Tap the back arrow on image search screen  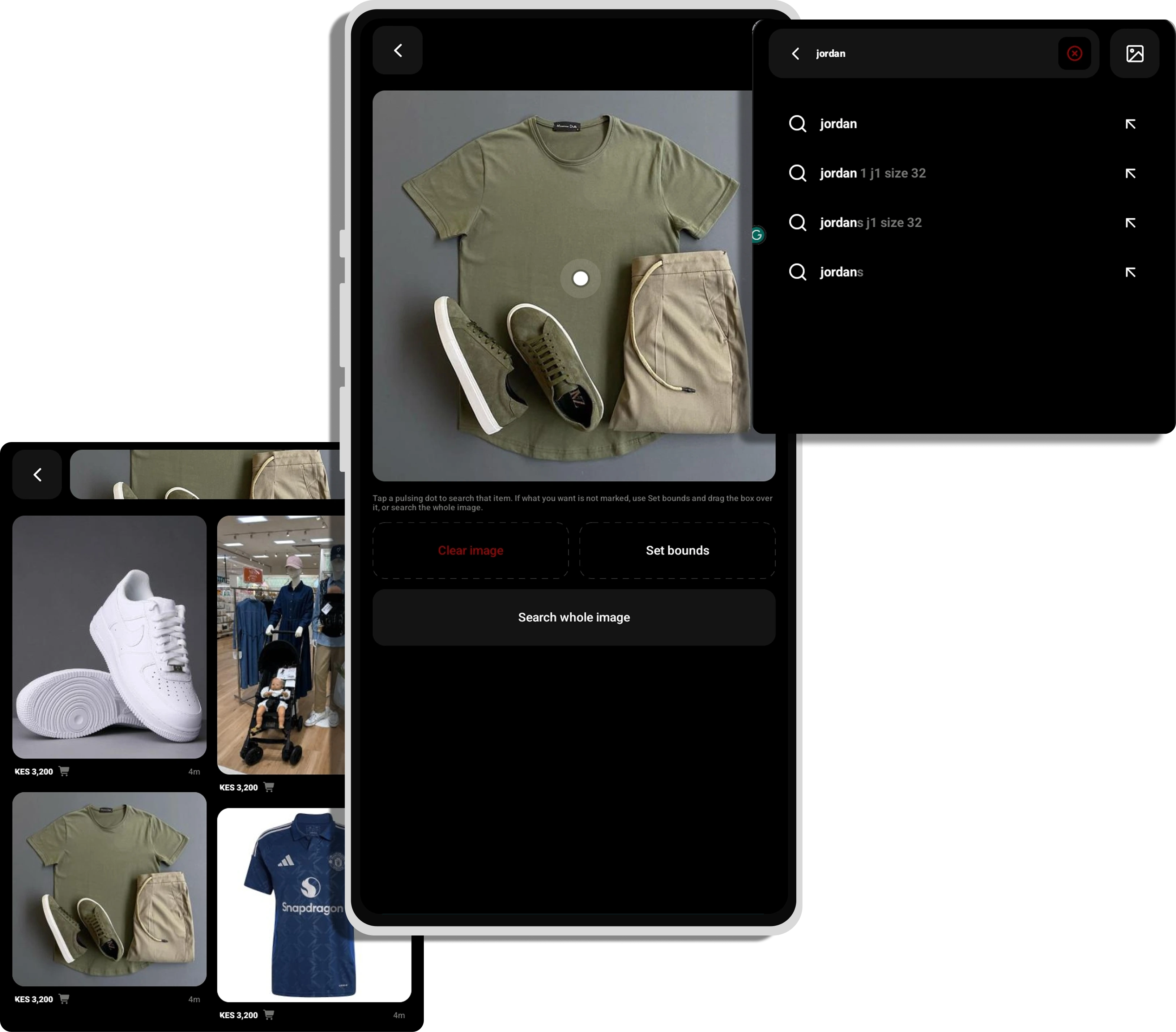tap(397, 51)
